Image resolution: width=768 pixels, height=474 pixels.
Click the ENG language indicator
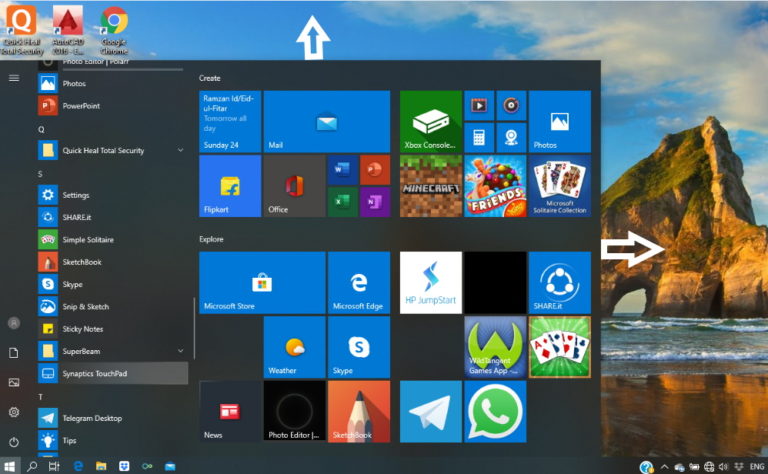point(757,467)
